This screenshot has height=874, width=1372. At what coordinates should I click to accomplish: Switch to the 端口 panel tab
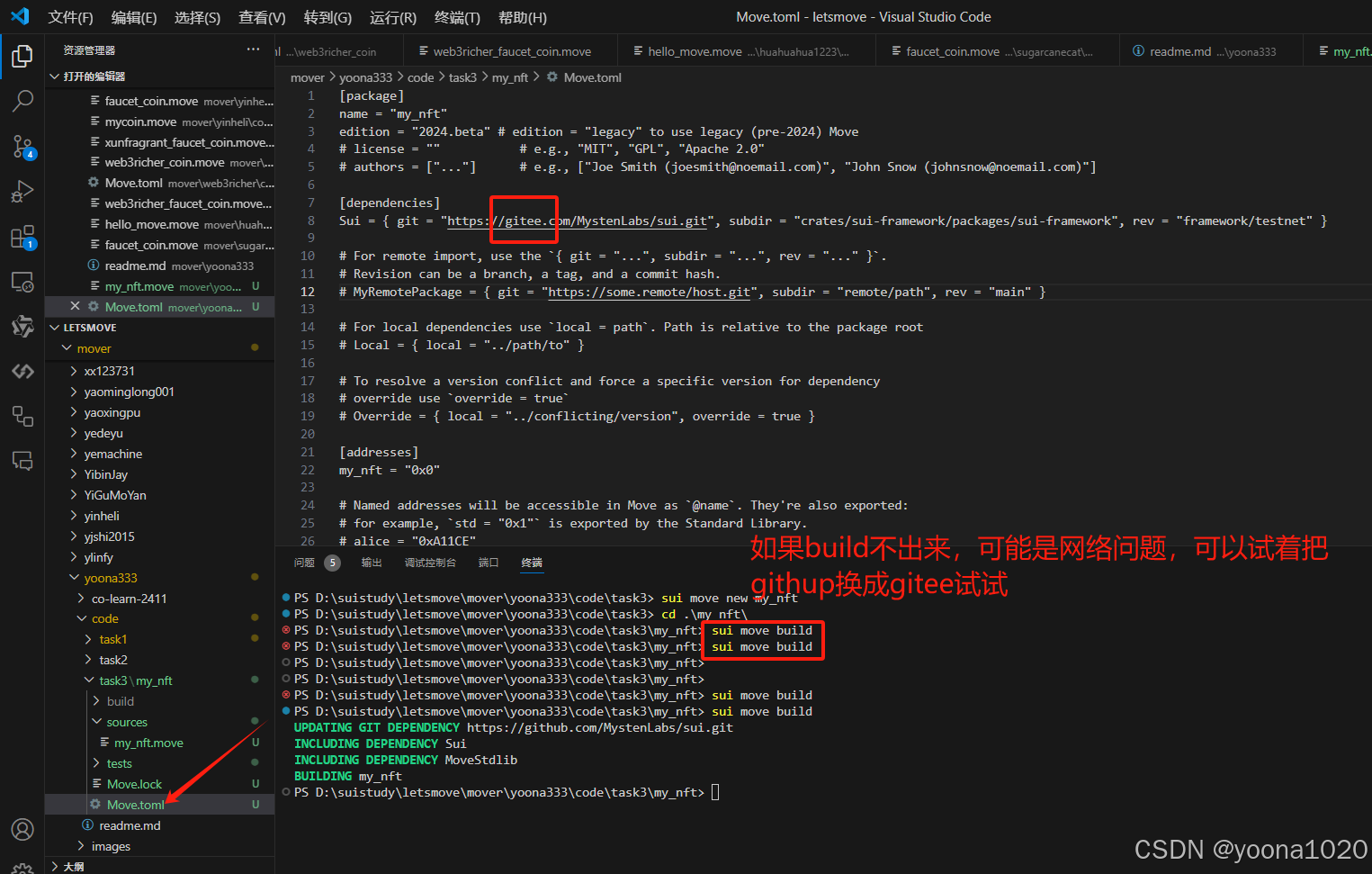click(489, 563)
